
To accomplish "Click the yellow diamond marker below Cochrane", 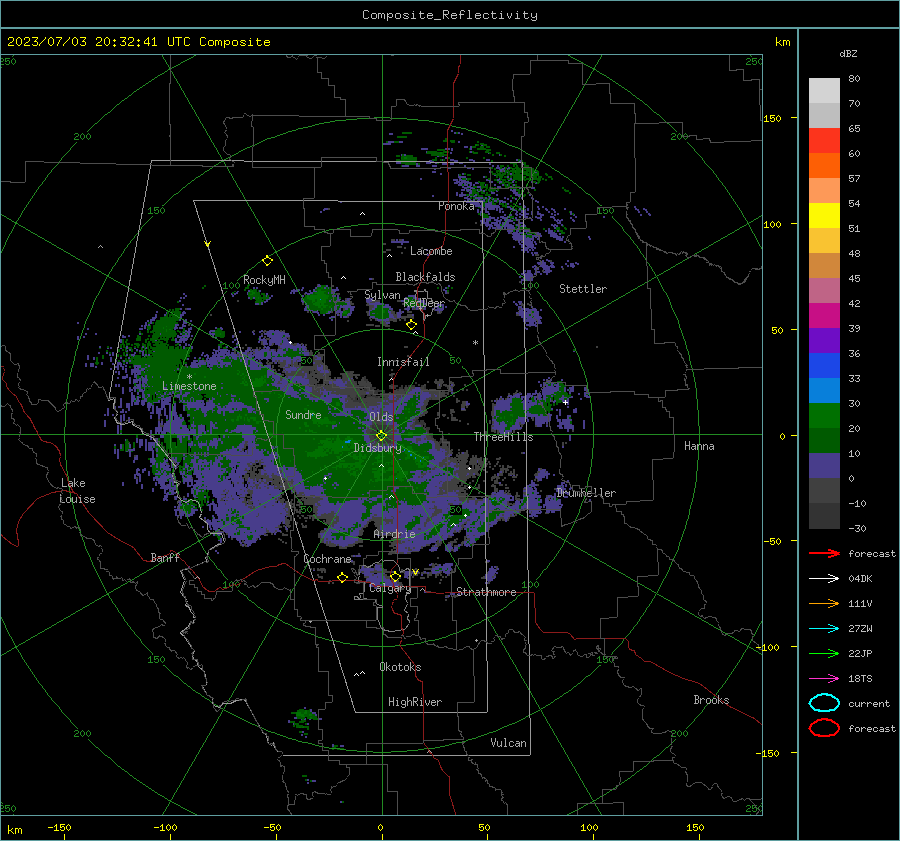I will 342,577.
